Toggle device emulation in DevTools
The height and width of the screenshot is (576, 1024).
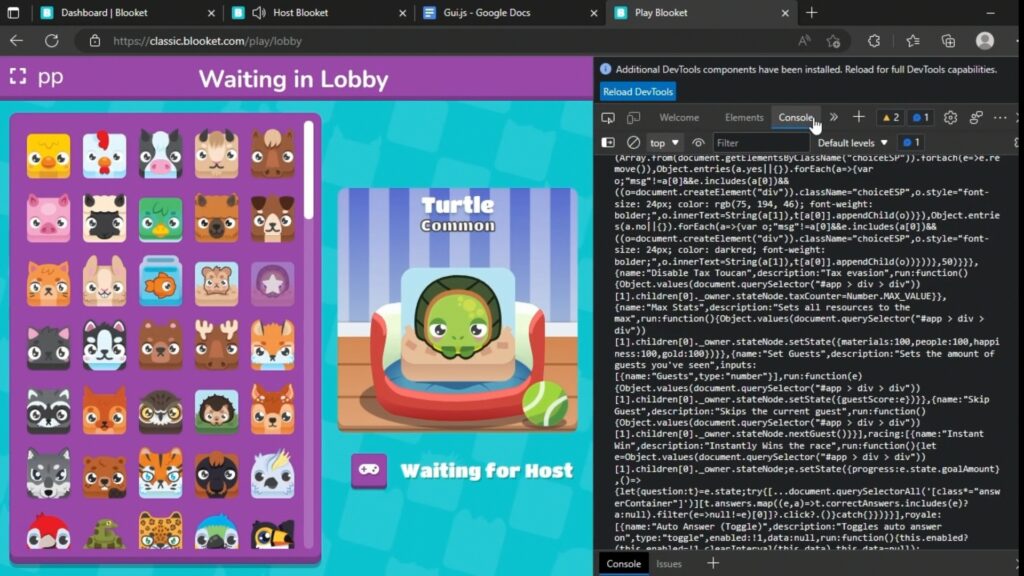[x=633, y=118]
